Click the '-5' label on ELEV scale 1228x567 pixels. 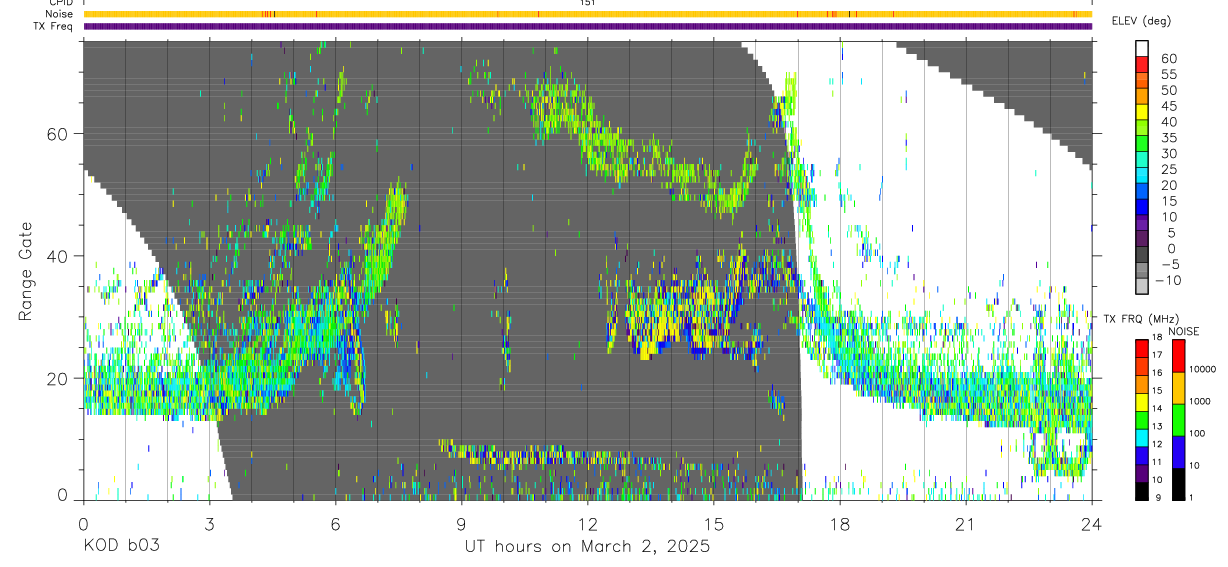(x=1170, y=265)
